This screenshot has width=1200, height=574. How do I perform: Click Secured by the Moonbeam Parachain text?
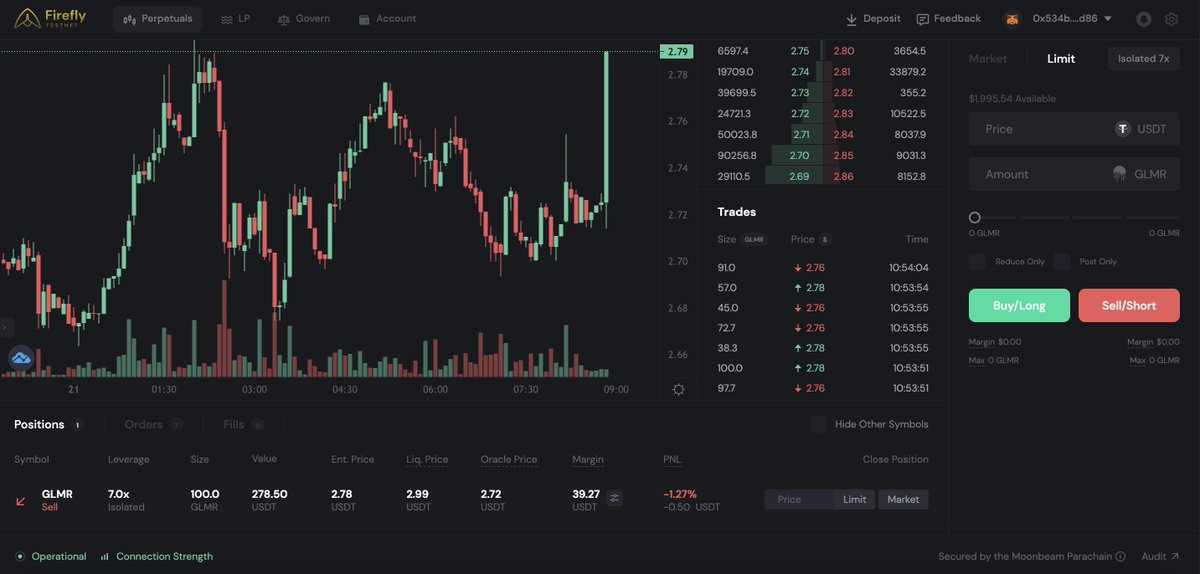pyautogui.click(x=1025, y=556)
